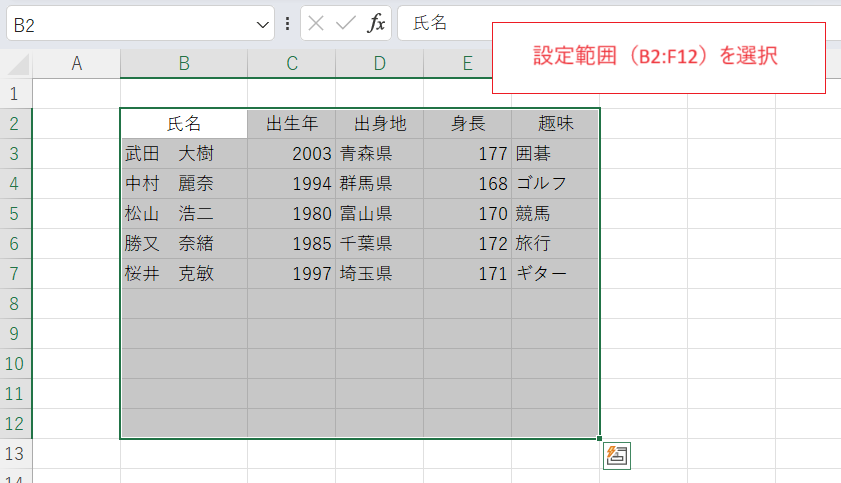Click the cell 松山 浩二
Viewport: 841px width, 483px height.
point(184,214)
